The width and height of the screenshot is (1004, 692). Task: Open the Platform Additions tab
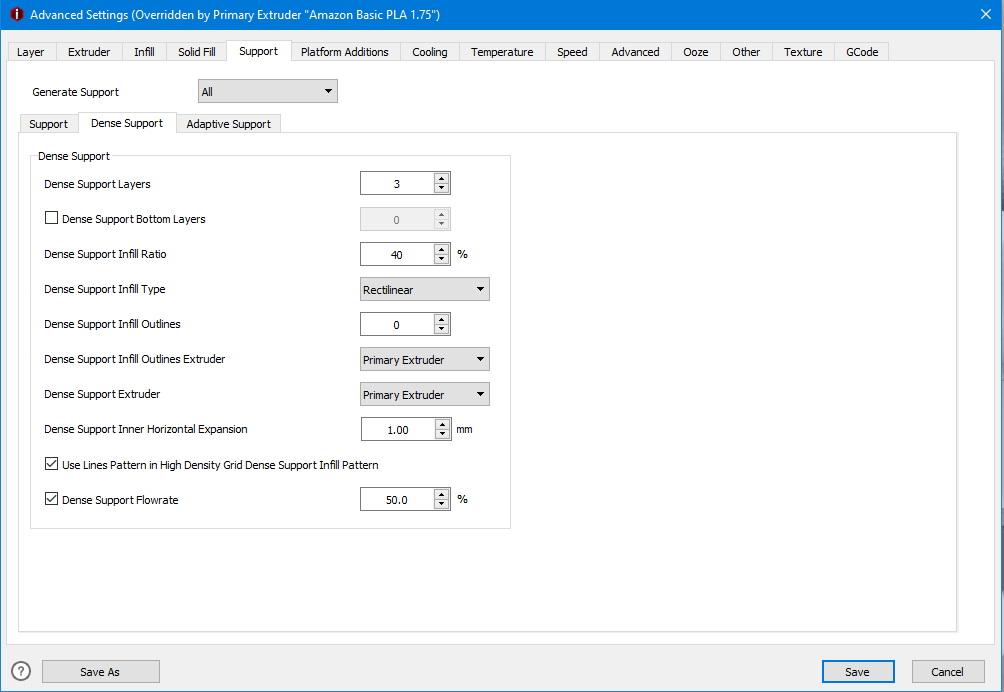tap(345, 52)
